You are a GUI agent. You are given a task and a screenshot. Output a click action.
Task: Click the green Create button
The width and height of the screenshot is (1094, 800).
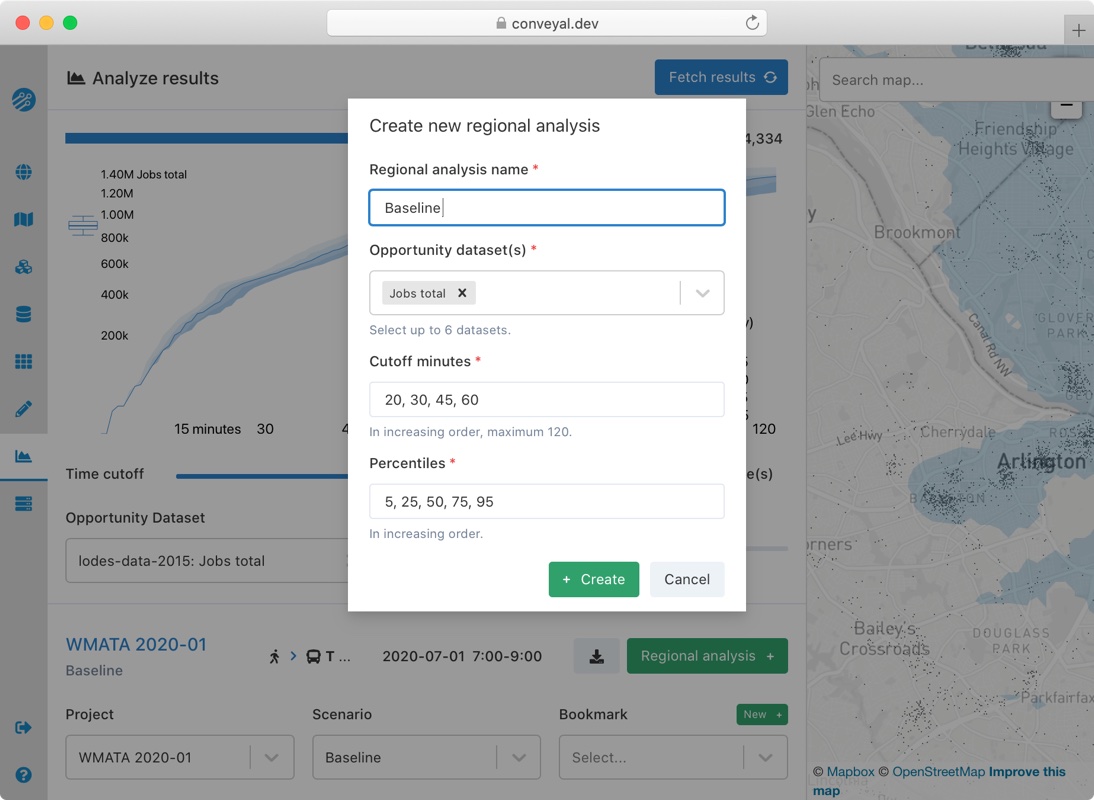pos(593,579)
